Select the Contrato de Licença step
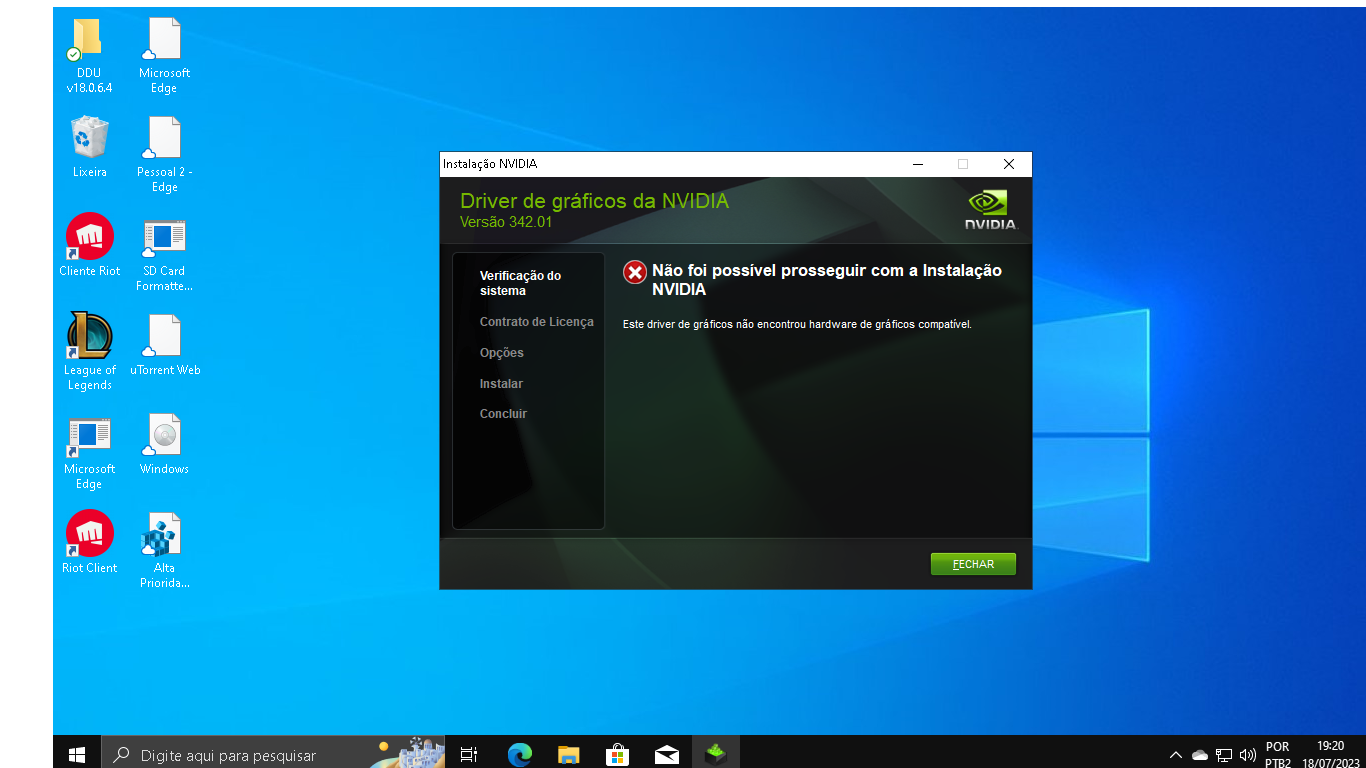 pos(536,322)
